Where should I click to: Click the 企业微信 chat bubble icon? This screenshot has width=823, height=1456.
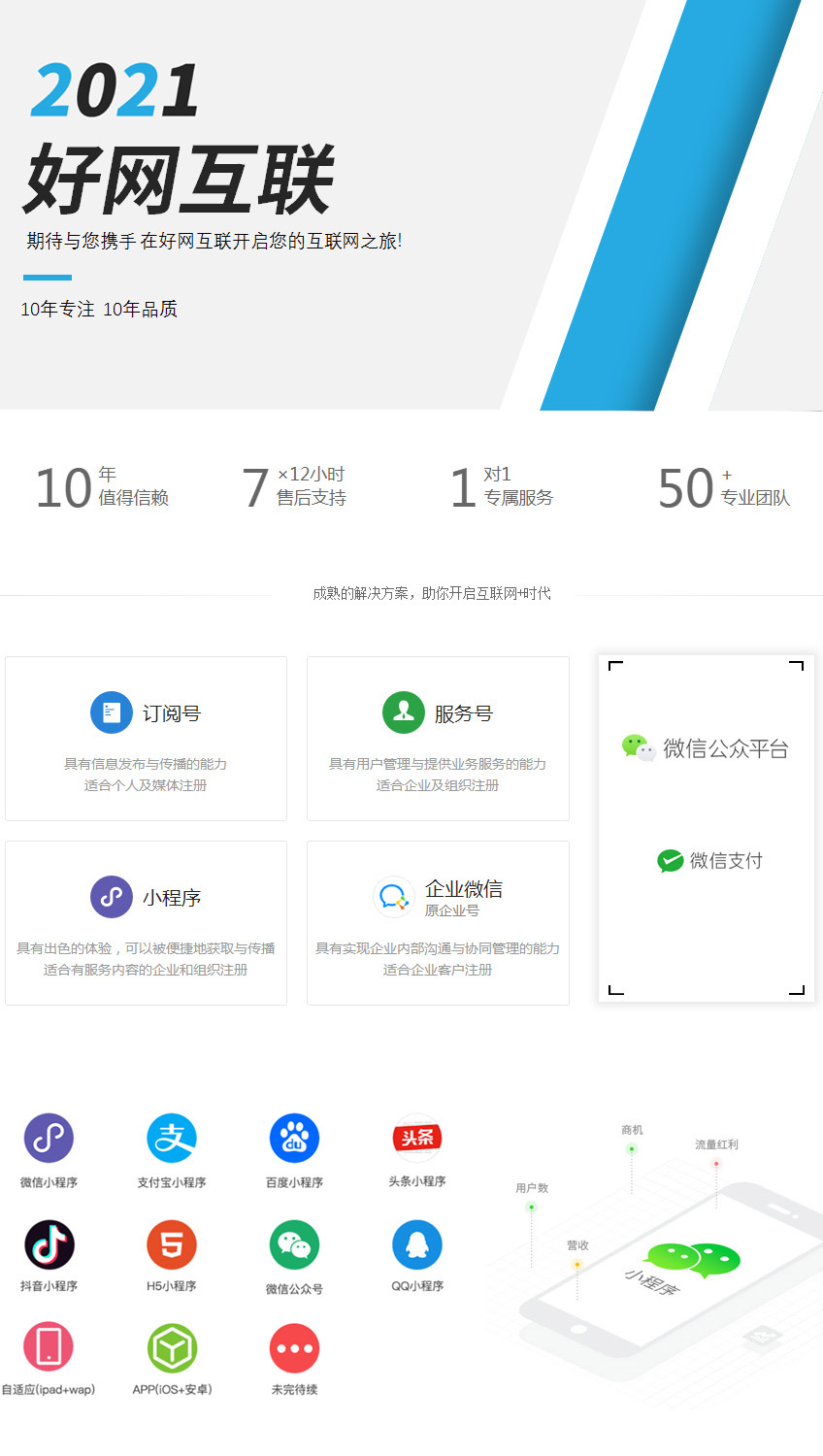tap(394, 897)
